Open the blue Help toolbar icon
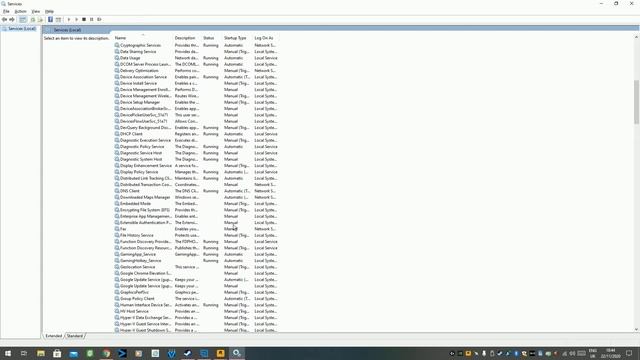The width and height of the screenshot is (640, 360). (x=50, y=20)
